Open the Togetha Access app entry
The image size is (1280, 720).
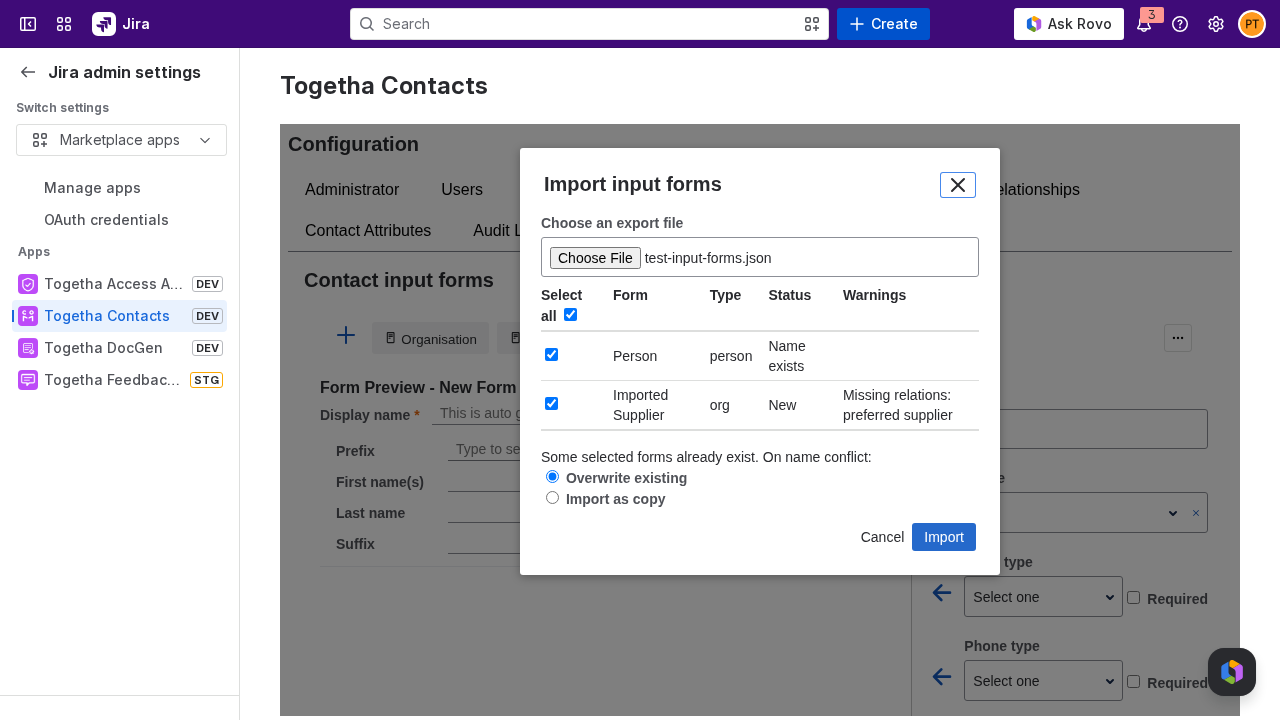click(x=119, y=284)
